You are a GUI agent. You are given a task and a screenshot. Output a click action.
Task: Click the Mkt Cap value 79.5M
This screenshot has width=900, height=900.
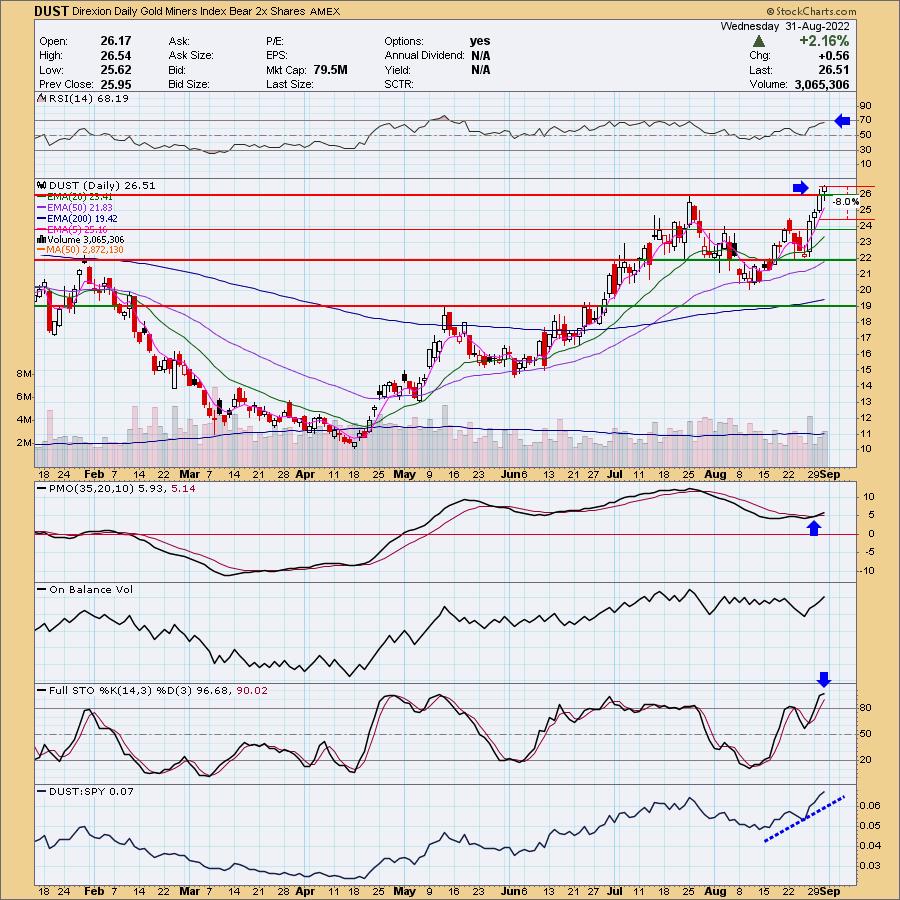[331, 69]
